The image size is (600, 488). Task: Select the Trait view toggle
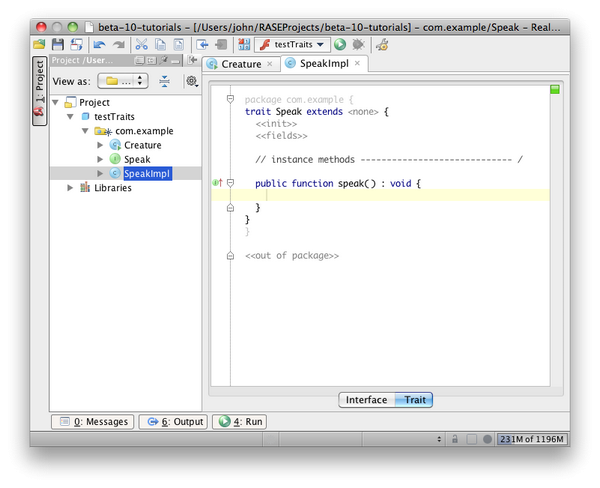tap(414, 400)
